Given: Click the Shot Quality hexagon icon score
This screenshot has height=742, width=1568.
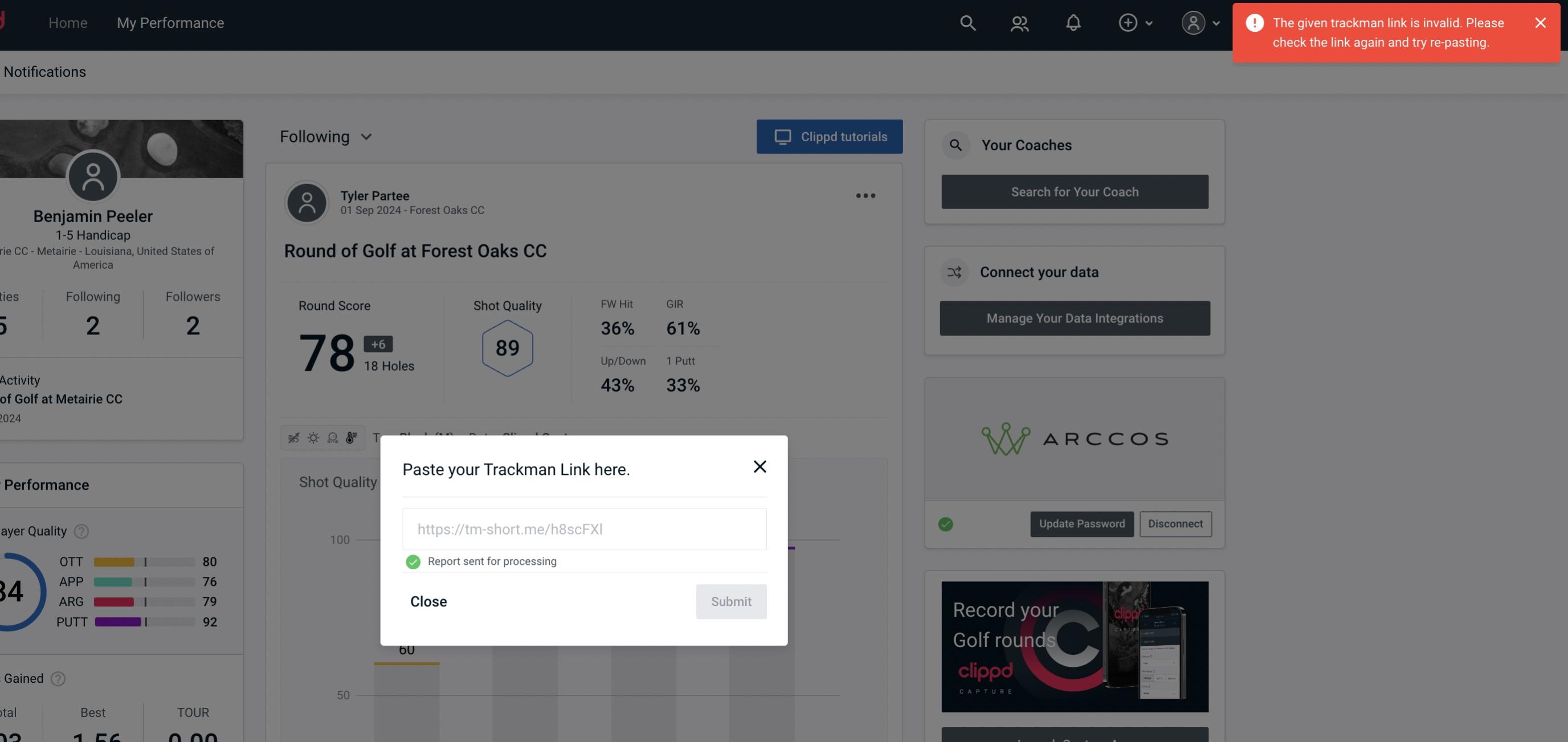Looking at the screenshot, I should (x=507, y=348).
